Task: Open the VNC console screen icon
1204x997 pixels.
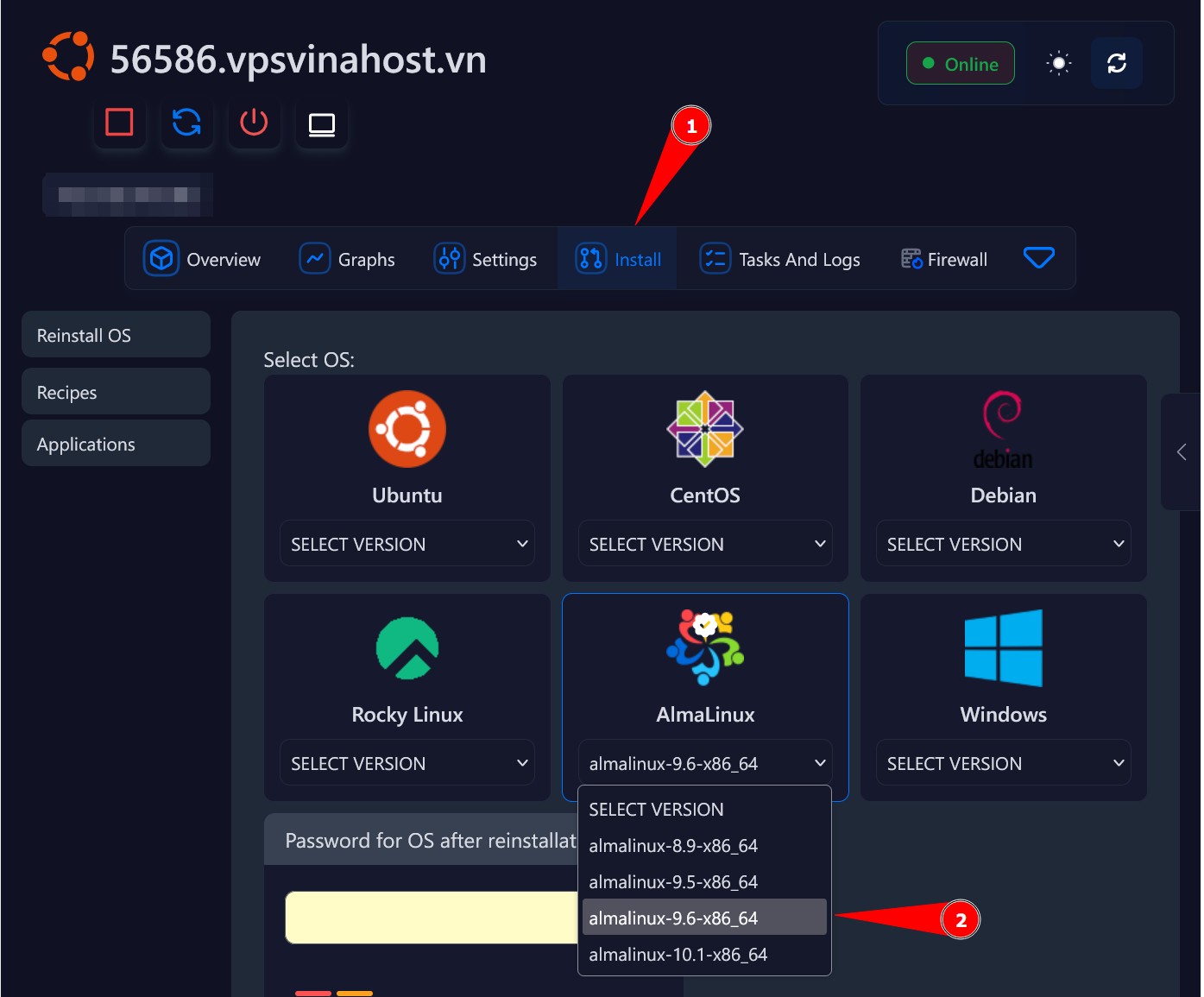Action: 321,123
